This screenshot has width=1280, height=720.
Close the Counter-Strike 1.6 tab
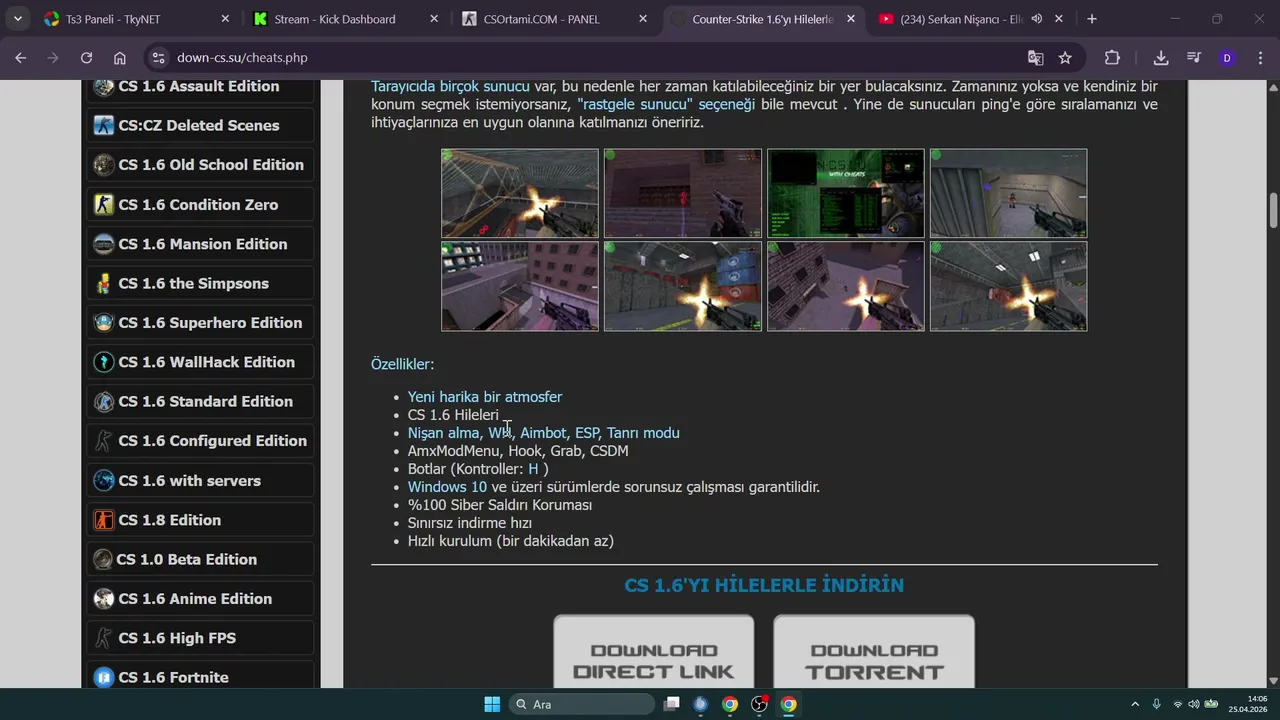point(850,19)
